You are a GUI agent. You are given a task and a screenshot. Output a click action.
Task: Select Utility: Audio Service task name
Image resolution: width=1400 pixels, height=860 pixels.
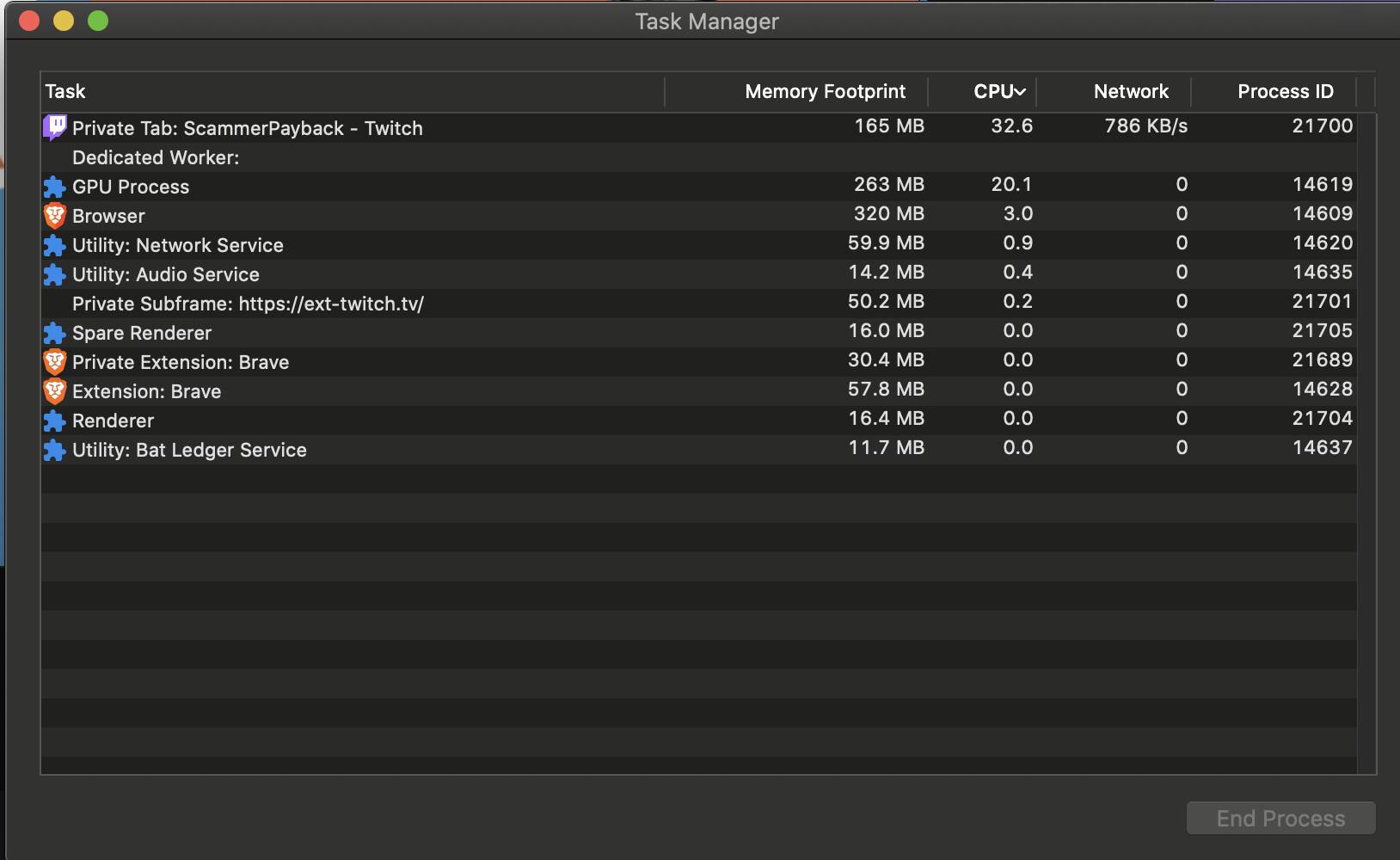coord(166,274)
